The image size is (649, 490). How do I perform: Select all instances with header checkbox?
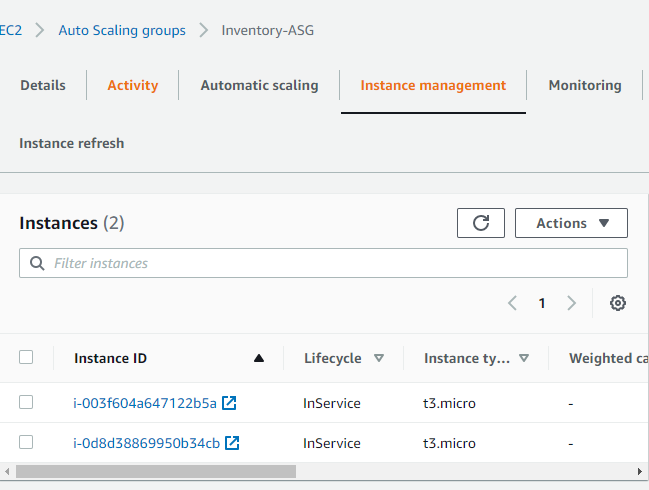point(26,357)
